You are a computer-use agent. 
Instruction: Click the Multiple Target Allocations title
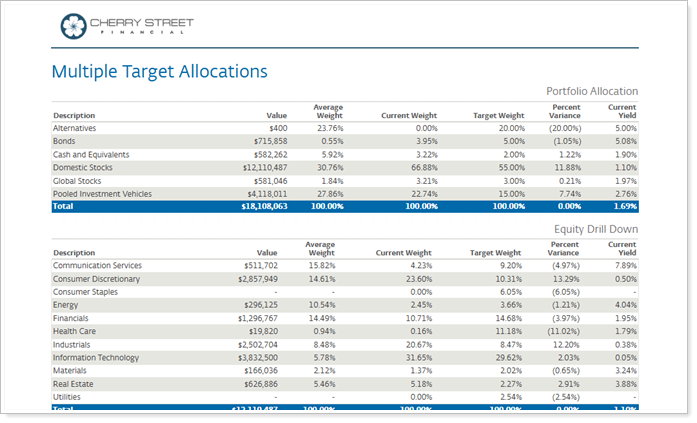coord(159,71)
